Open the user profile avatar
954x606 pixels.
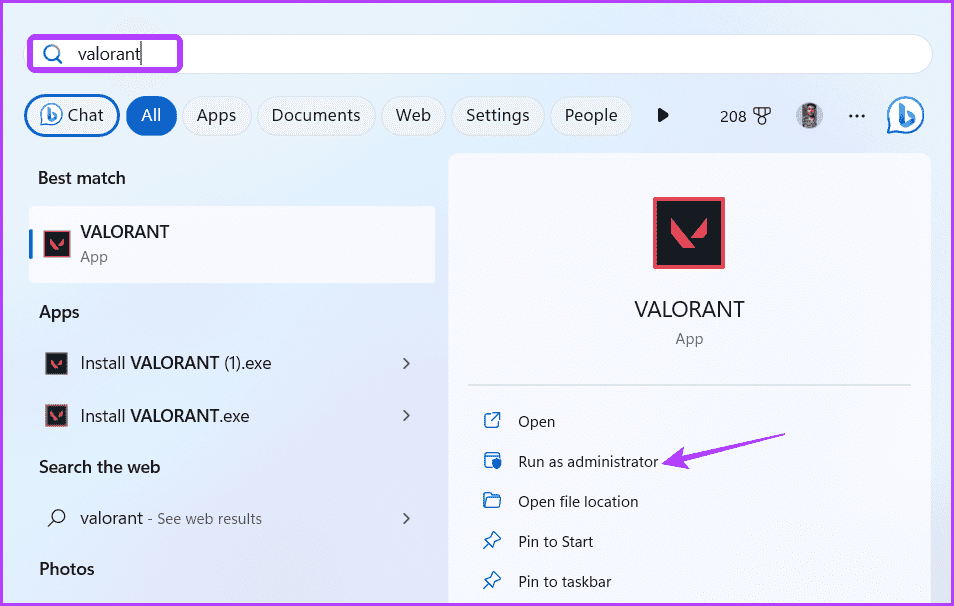(810, 116)
